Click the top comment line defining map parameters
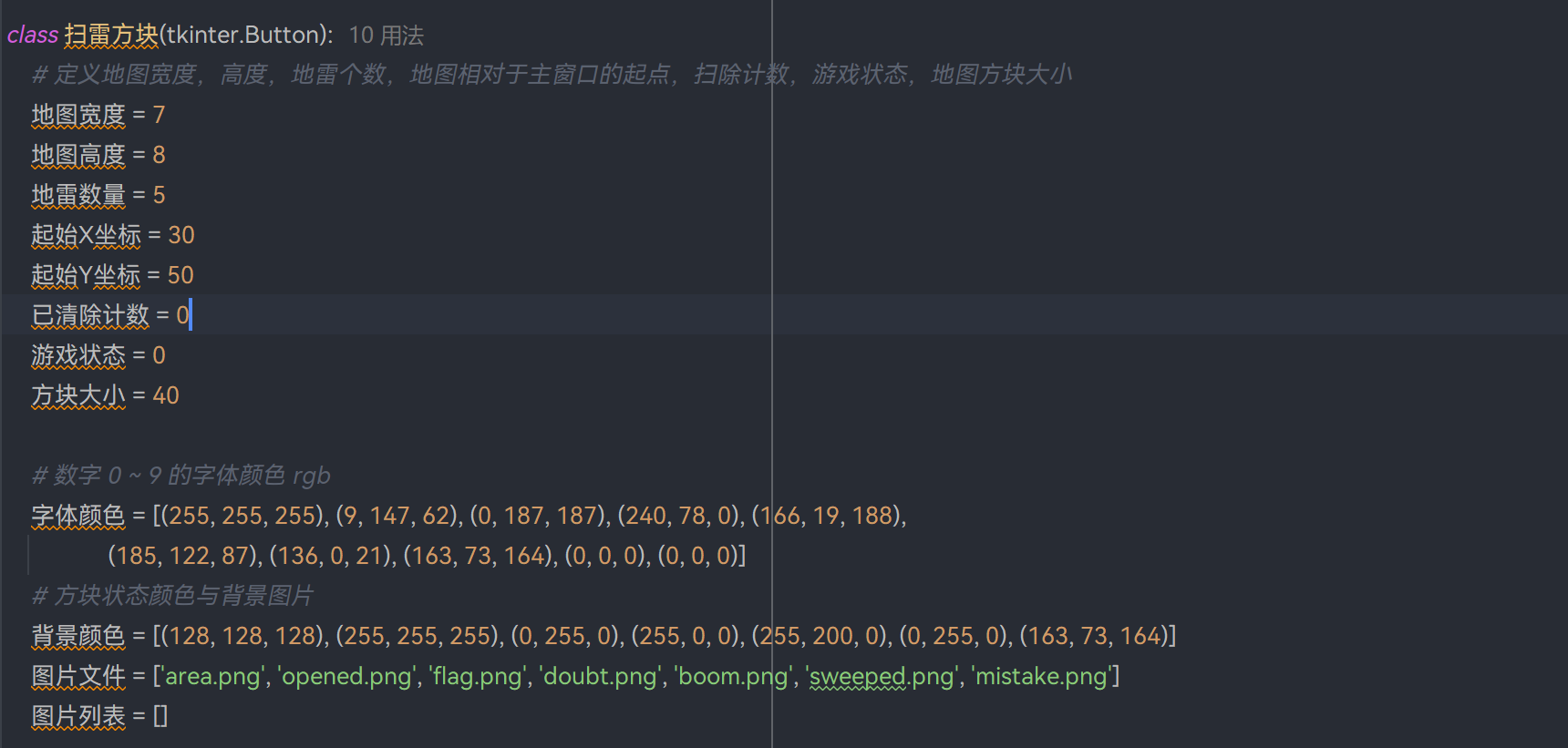1568x748 pixels. coord(552,75)
